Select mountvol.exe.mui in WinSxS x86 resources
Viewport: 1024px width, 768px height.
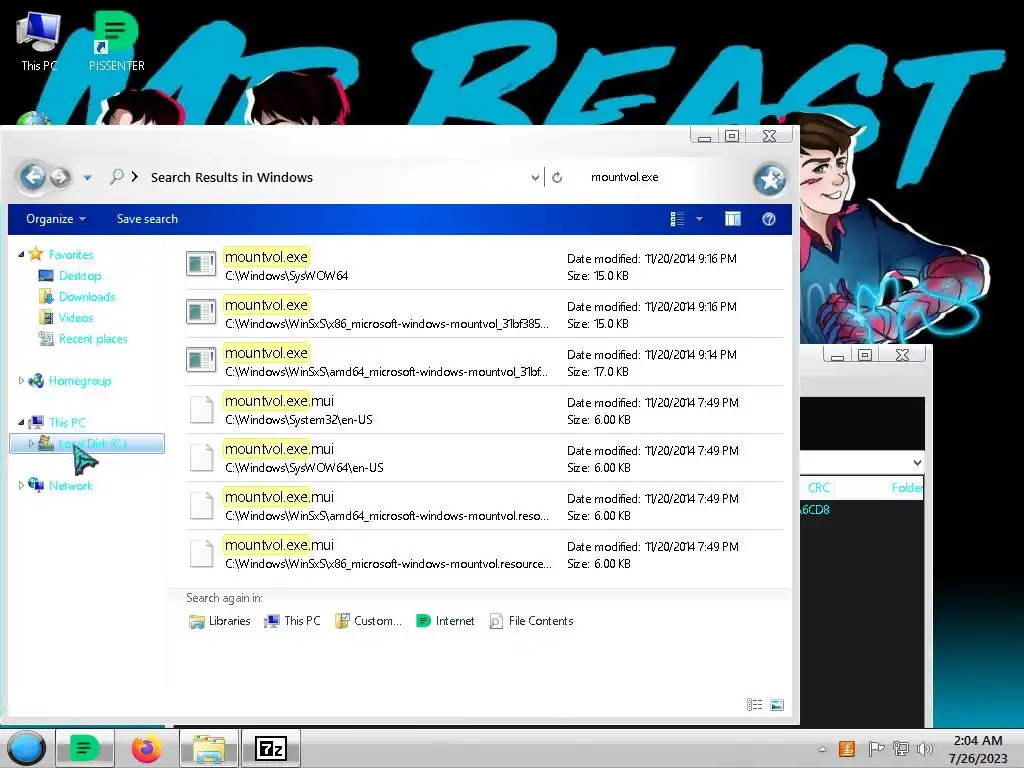(484, 554)
